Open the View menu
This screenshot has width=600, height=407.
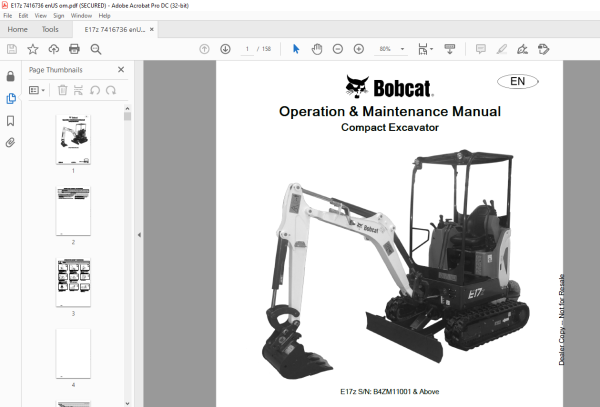pyautogui.click(x=41, y=16)
